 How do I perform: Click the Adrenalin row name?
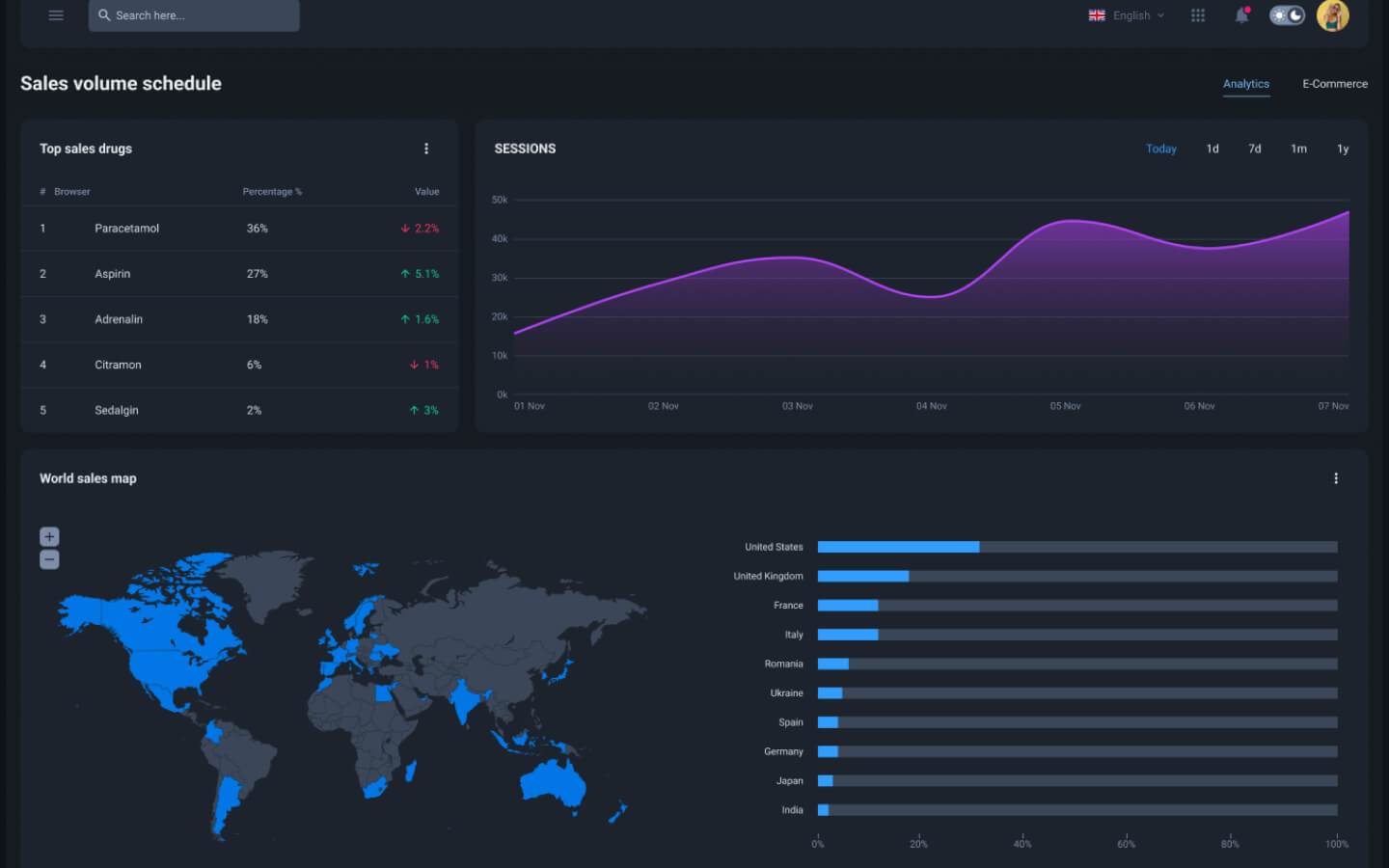pyautogui.click(x=119, y=319)
